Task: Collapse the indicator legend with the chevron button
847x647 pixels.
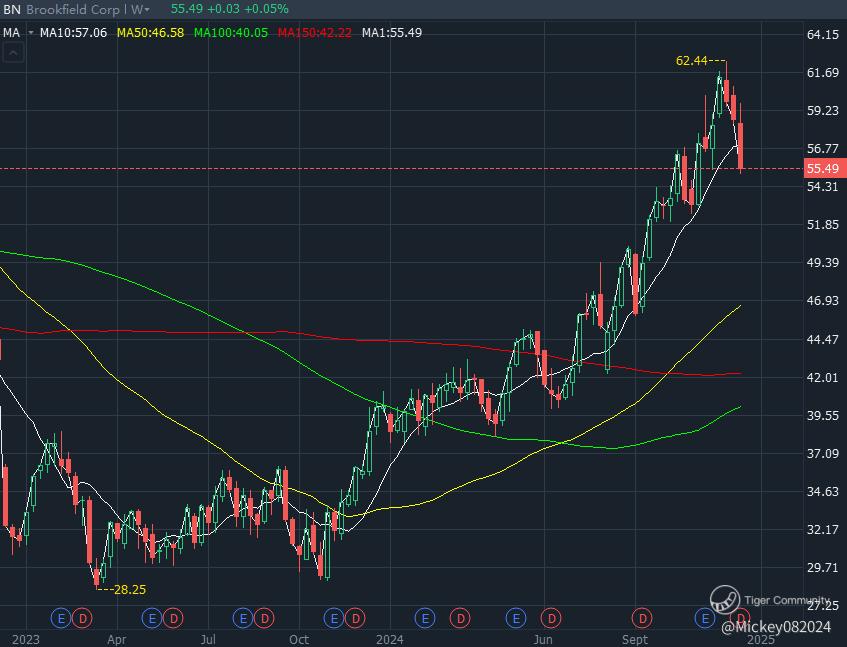Action: point(13,53)
